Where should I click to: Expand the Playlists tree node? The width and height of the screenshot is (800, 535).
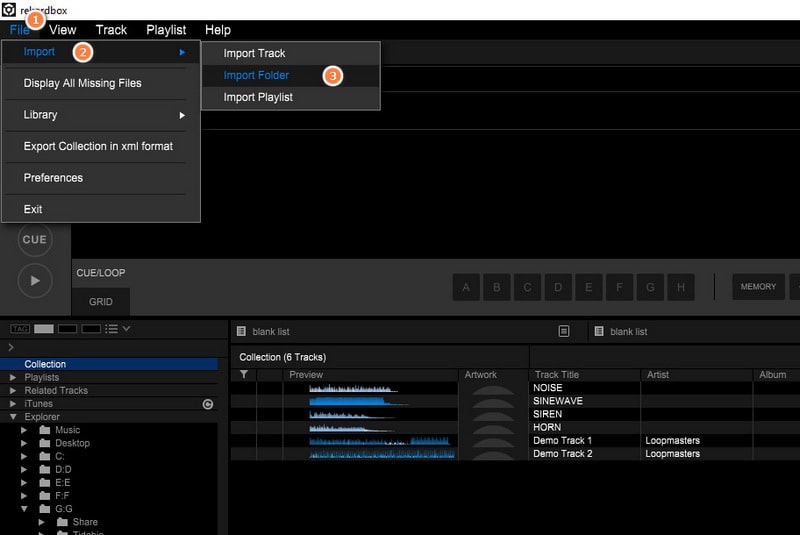point(13,377)
